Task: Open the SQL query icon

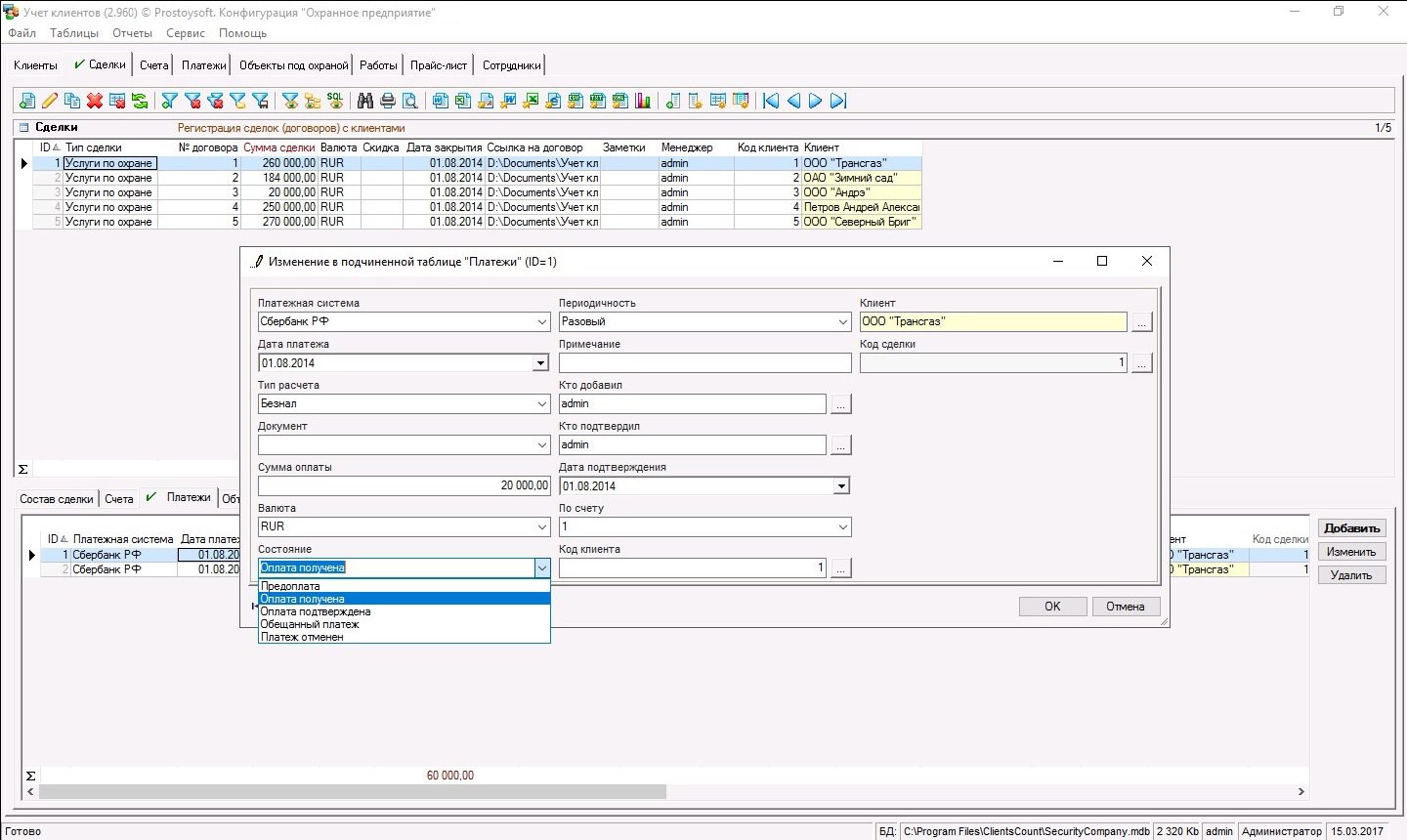Action: [x=335, y=101]
